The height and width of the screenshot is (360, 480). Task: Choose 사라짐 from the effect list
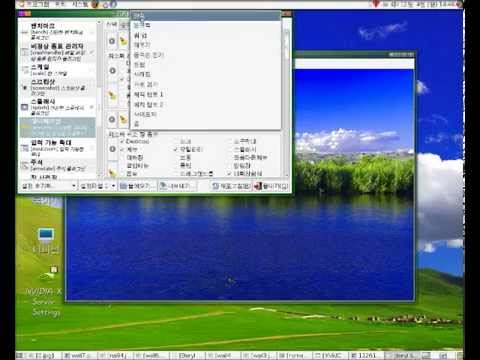pyautogui.click(x=206, y=74)
